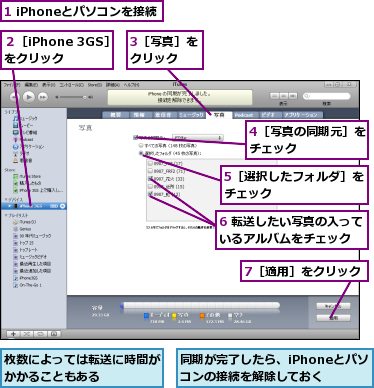The image size is (374, 388).
Task: Click the search field in toolbar
Action: coord(327,96)
